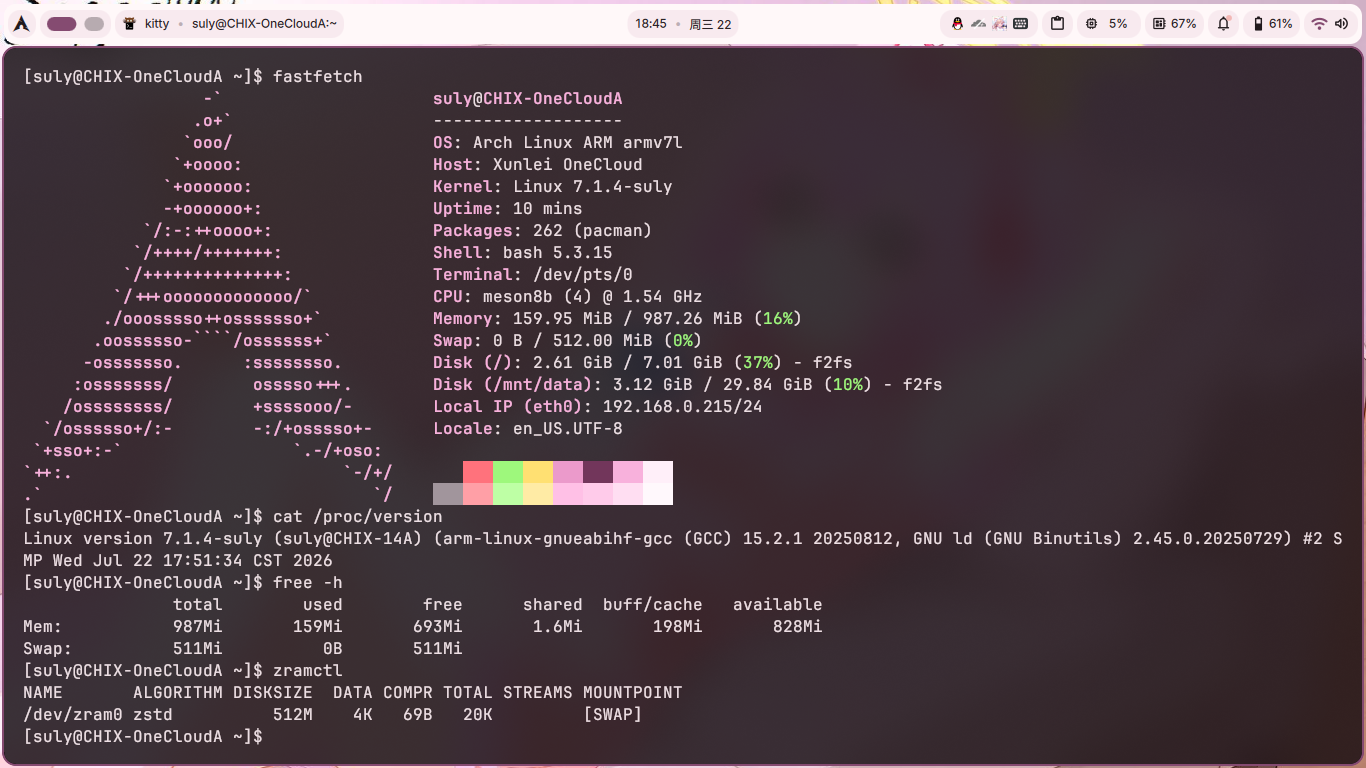Screen dimensions: 1366x768
Task: Open the clipboard manager icon
Action: point(1057,24)
